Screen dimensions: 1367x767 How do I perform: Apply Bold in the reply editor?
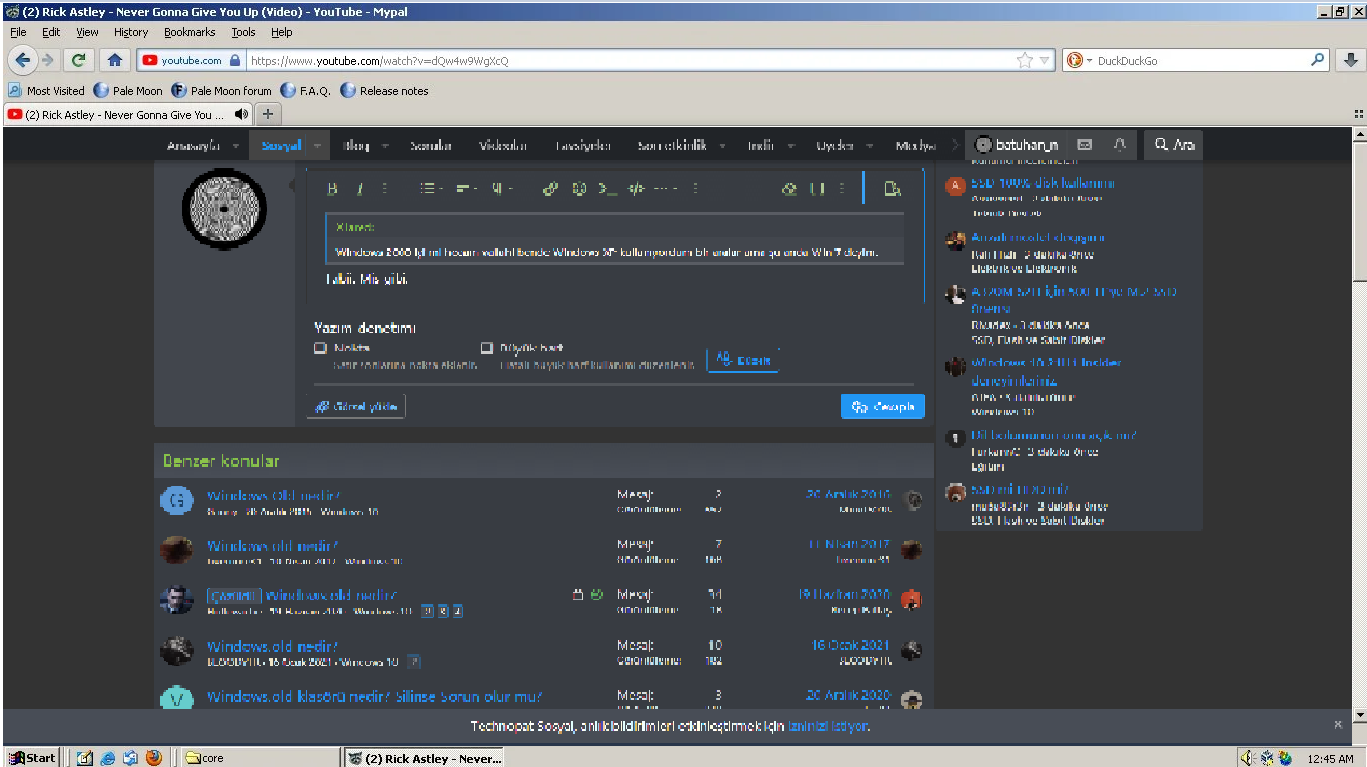click(333, 188)
